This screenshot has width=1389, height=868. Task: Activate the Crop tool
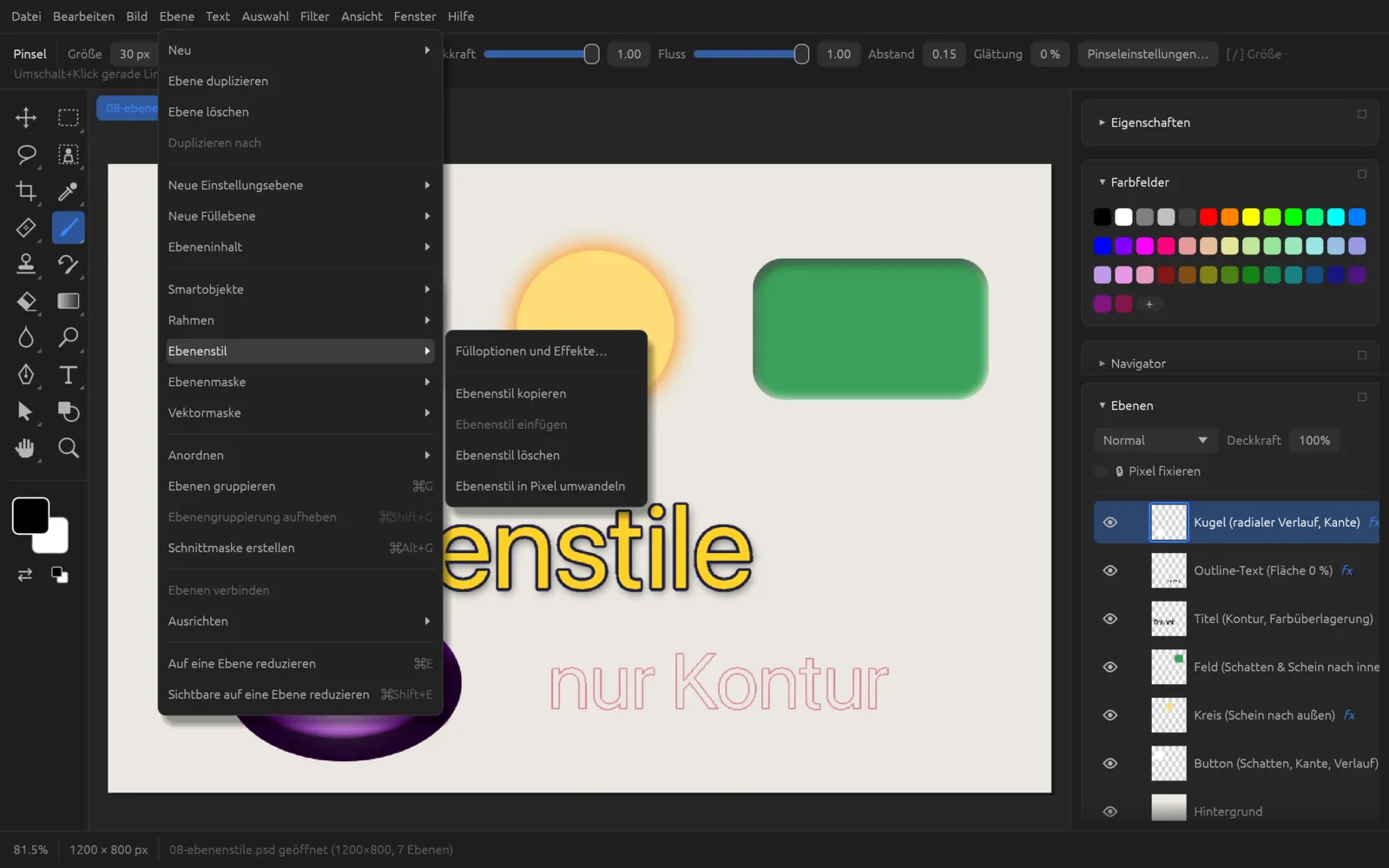tap(26, 191)
